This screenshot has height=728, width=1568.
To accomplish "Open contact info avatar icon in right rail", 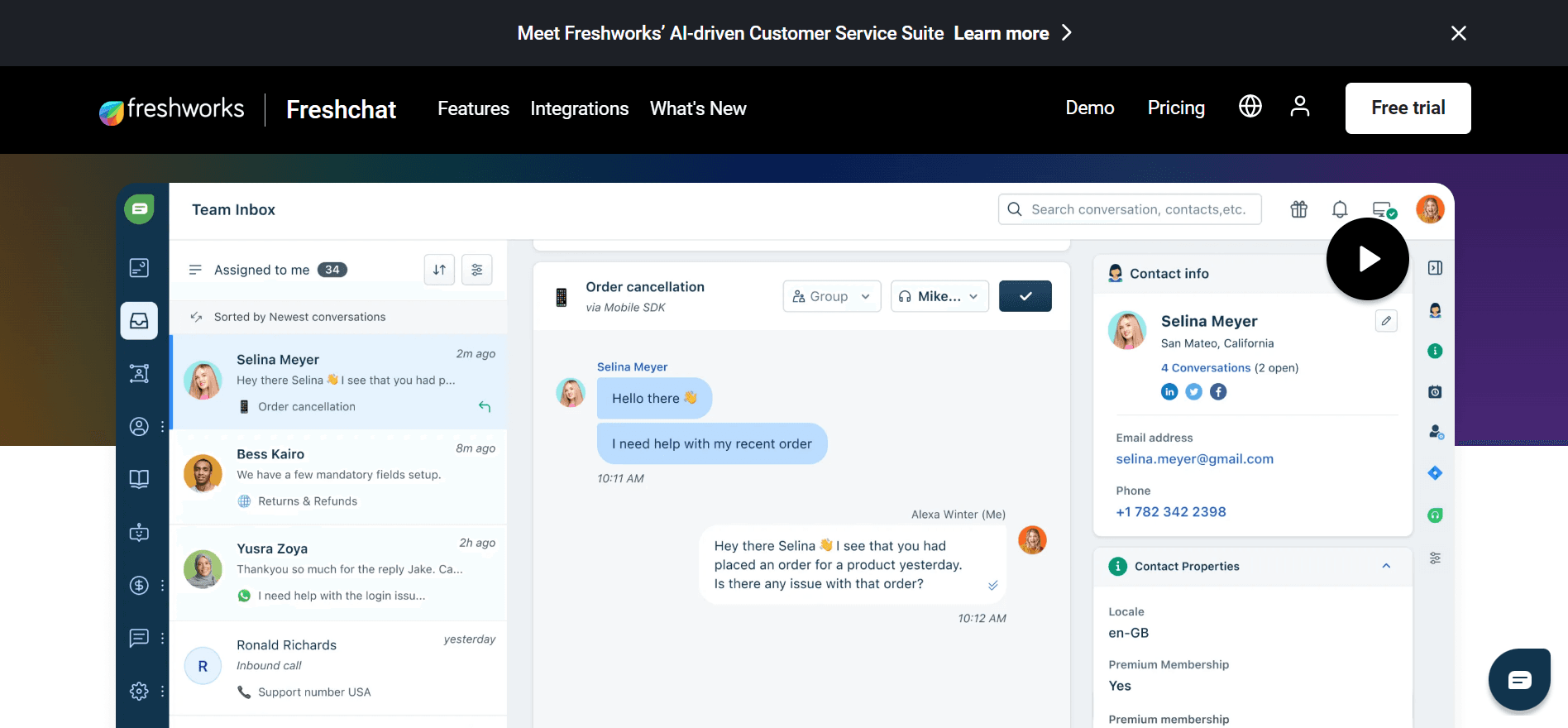I will 1435,310.
